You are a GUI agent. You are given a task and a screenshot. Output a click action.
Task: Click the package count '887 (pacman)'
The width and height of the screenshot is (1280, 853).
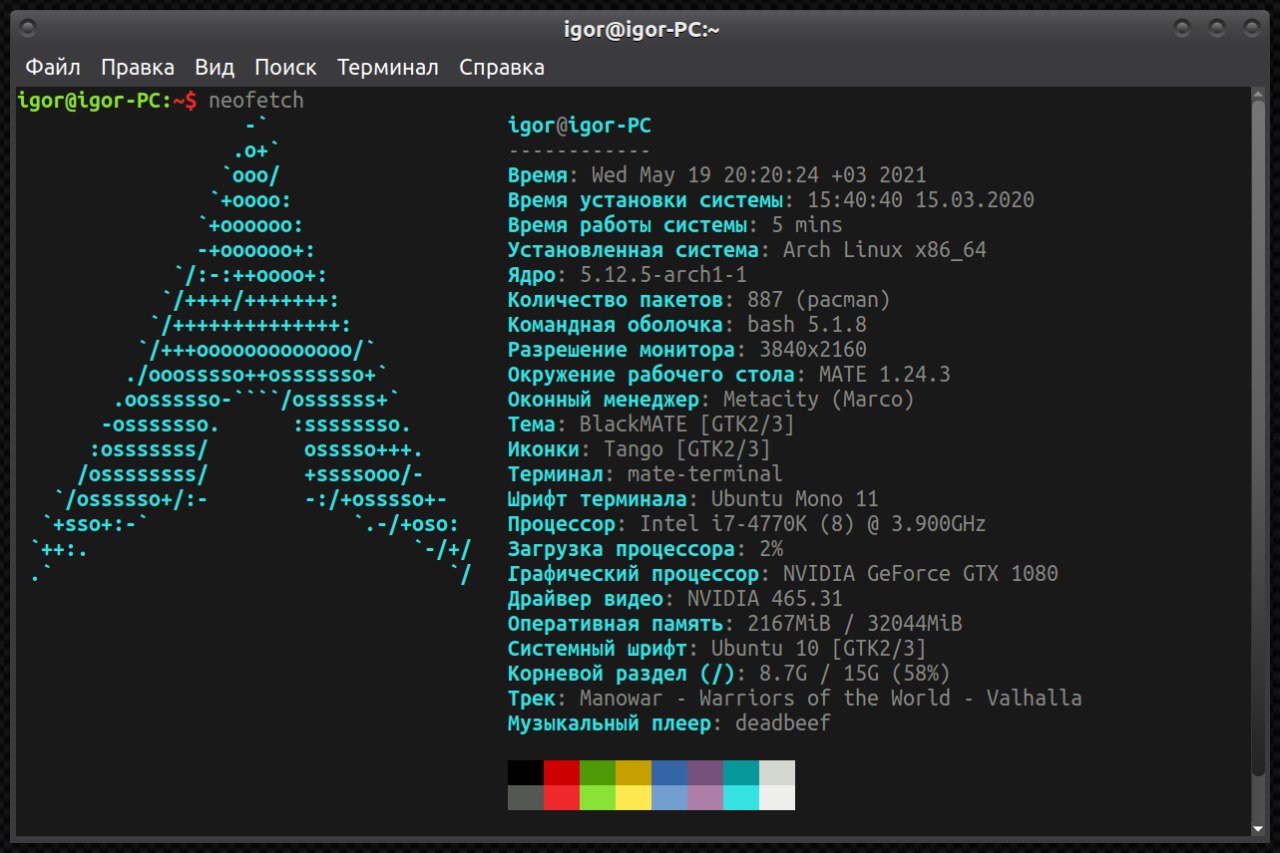point(819,300)
